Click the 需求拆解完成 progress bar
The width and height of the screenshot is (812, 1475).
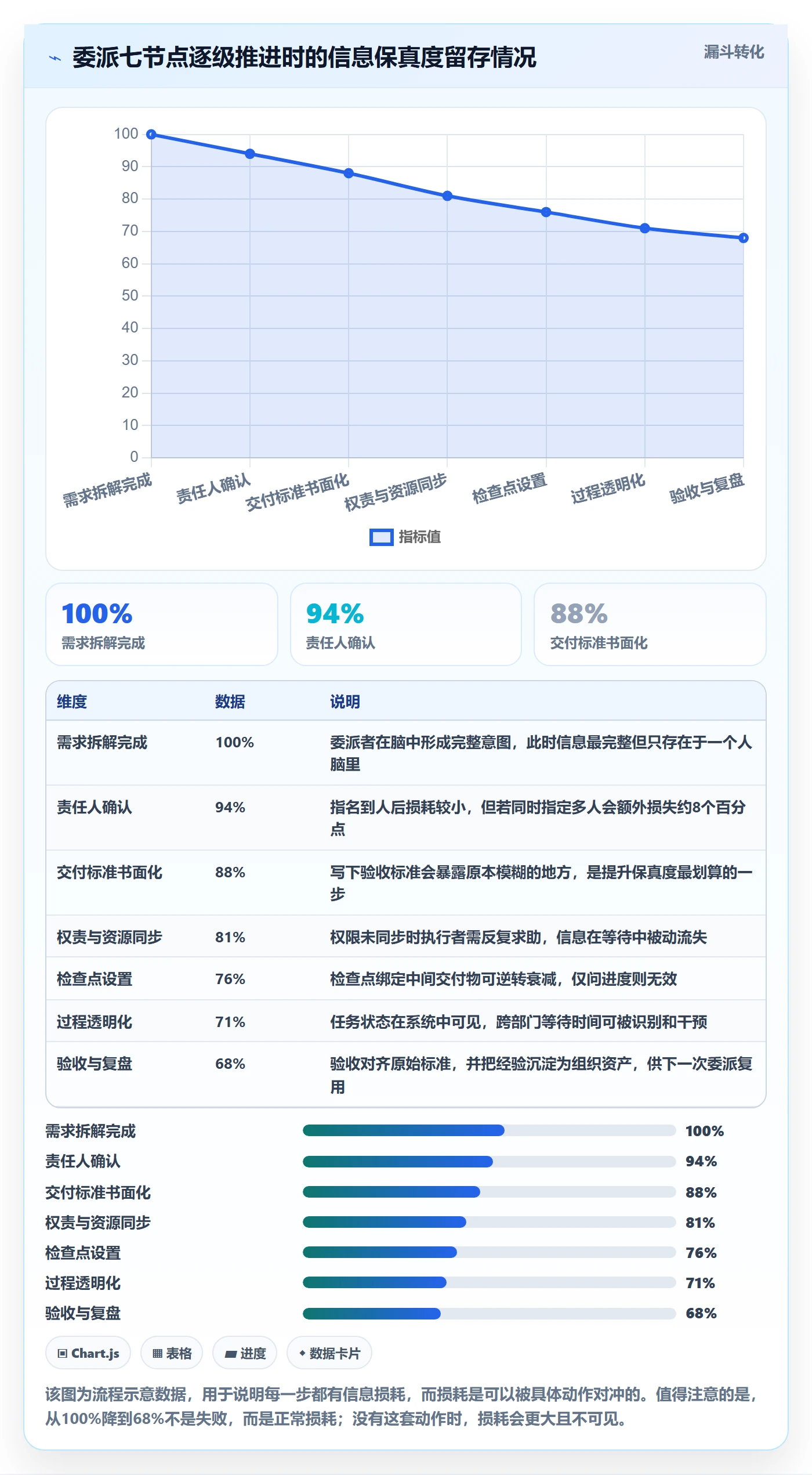coord(489,1130)
